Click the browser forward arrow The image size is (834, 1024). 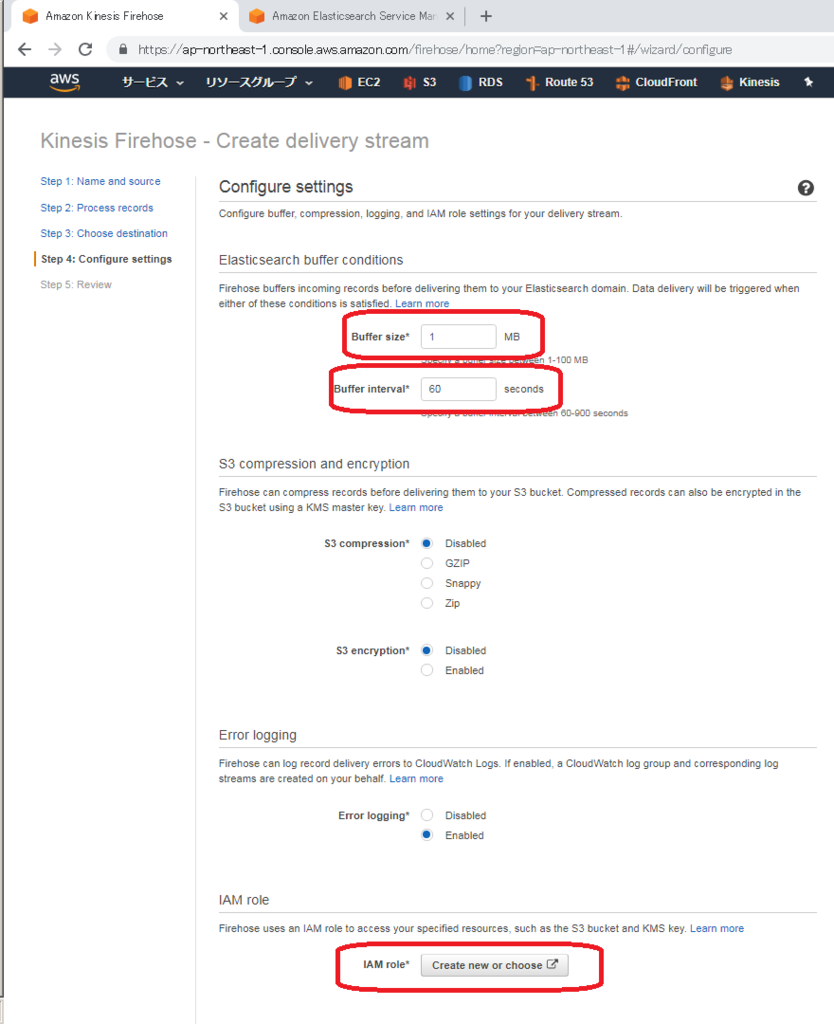pyautogui.click(x=56, y=50)
